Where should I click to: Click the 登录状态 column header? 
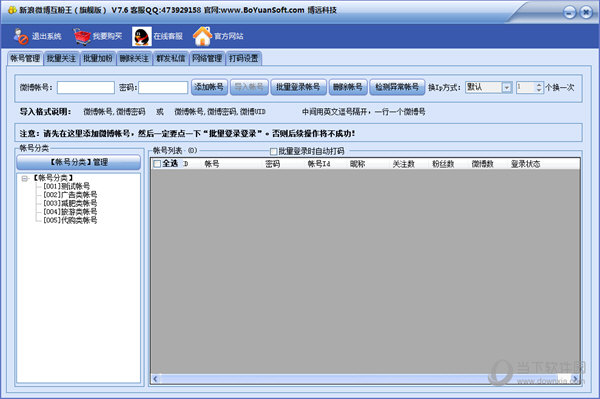pyautogui.click(x=525, y=164)
